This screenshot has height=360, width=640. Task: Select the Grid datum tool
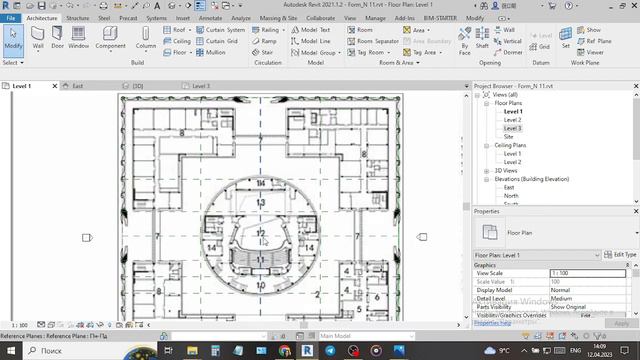pyautogui.click(x=540, y=47)
